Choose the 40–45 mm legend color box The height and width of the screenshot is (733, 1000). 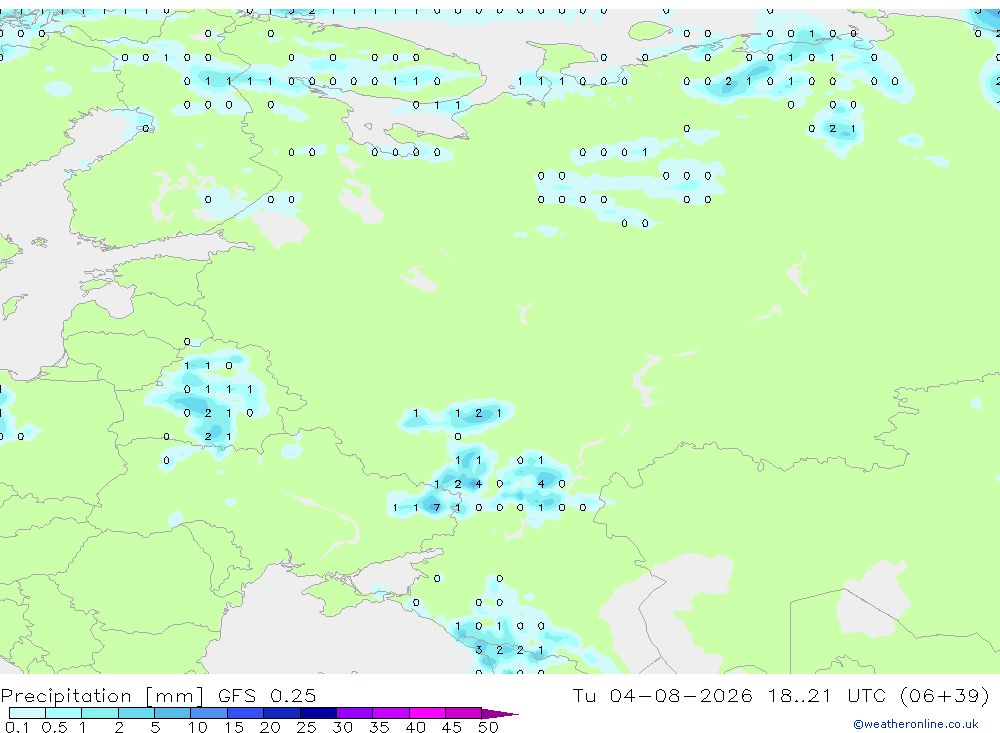click(427, 713)
